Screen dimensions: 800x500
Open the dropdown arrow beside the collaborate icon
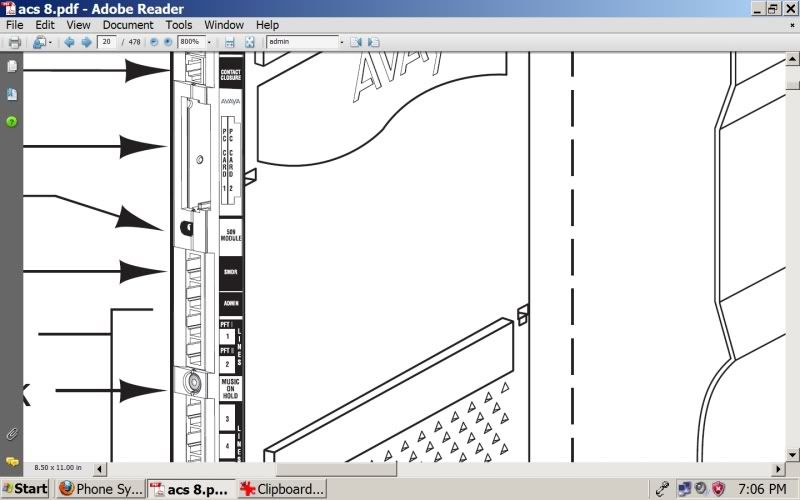tap(51, 42)
